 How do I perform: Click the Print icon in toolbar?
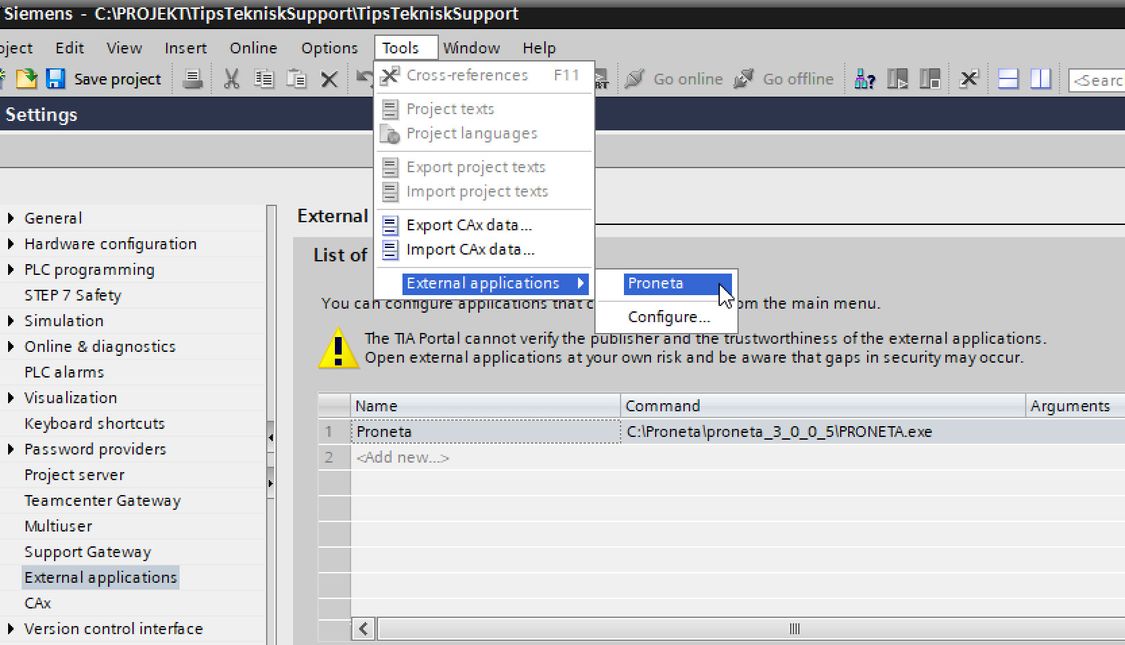click(x=192, y=78)
